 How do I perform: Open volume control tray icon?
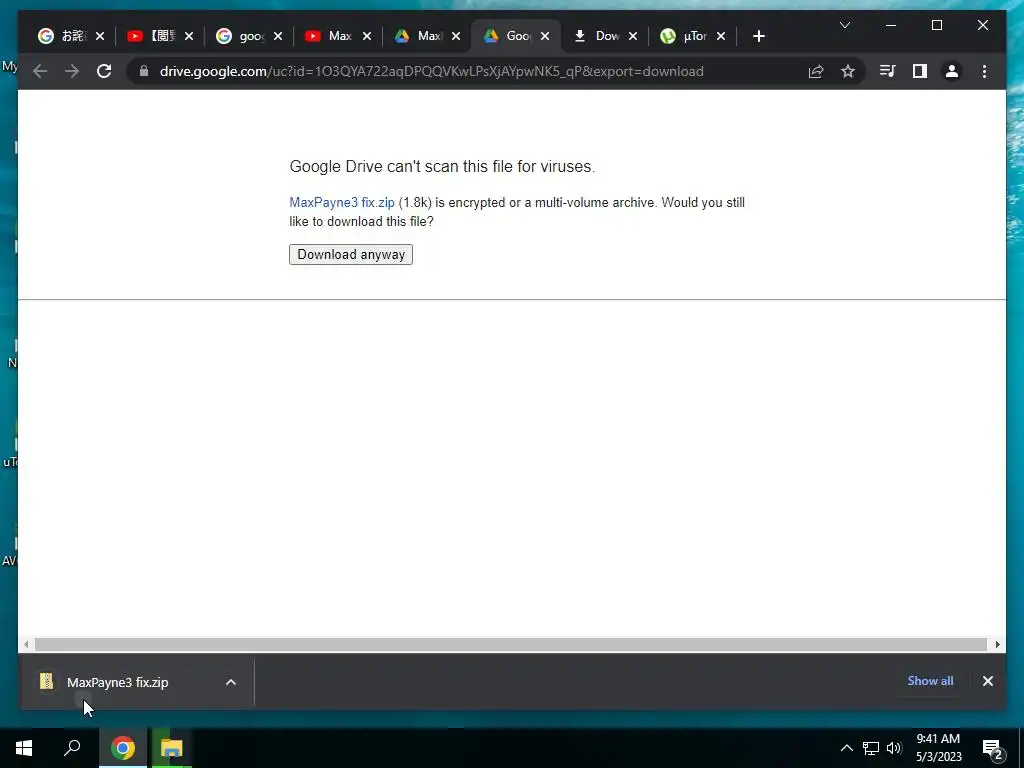894,748
